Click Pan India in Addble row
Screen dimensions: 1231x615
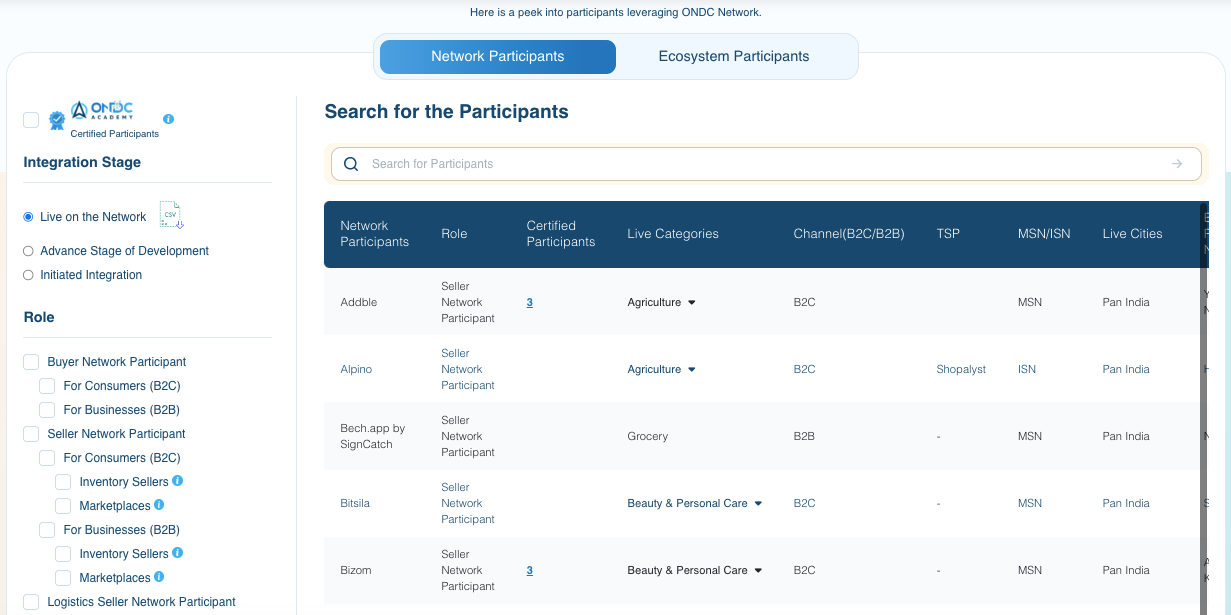coord(1126,302)
